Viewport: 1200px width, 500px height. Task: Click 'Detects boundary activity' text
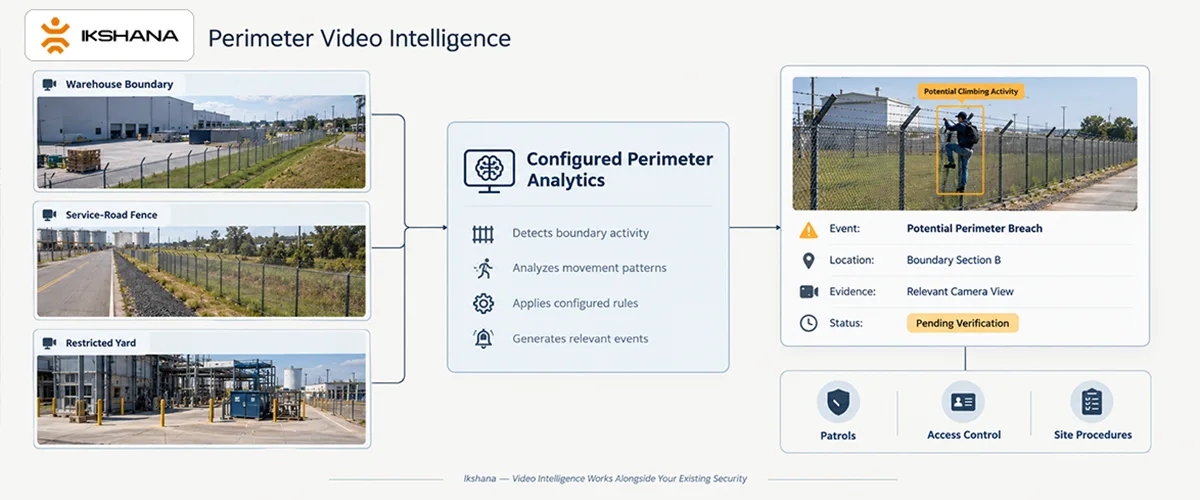pos(581,233)
